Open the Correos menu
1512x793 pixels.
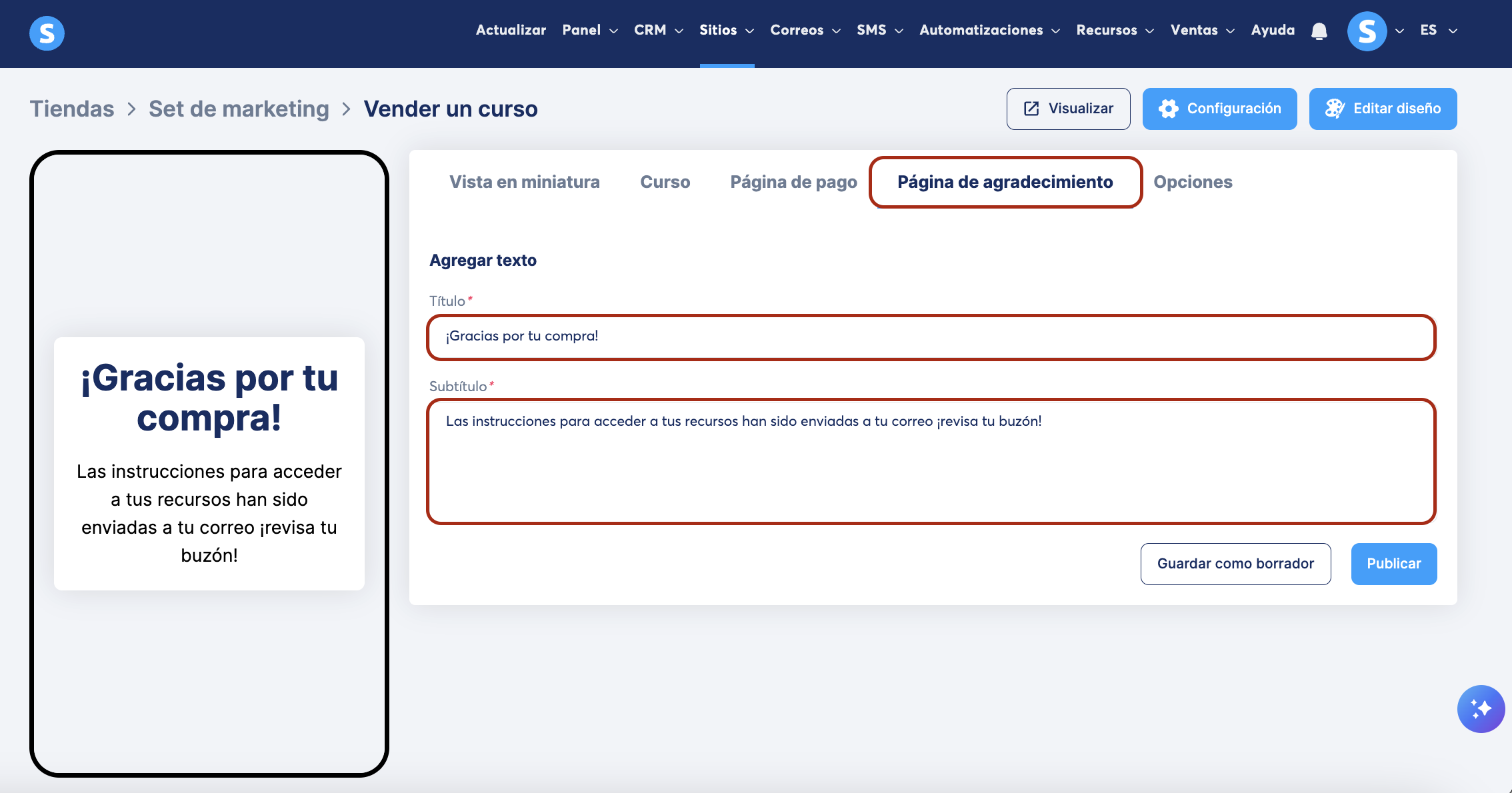[x=805, y=30]
